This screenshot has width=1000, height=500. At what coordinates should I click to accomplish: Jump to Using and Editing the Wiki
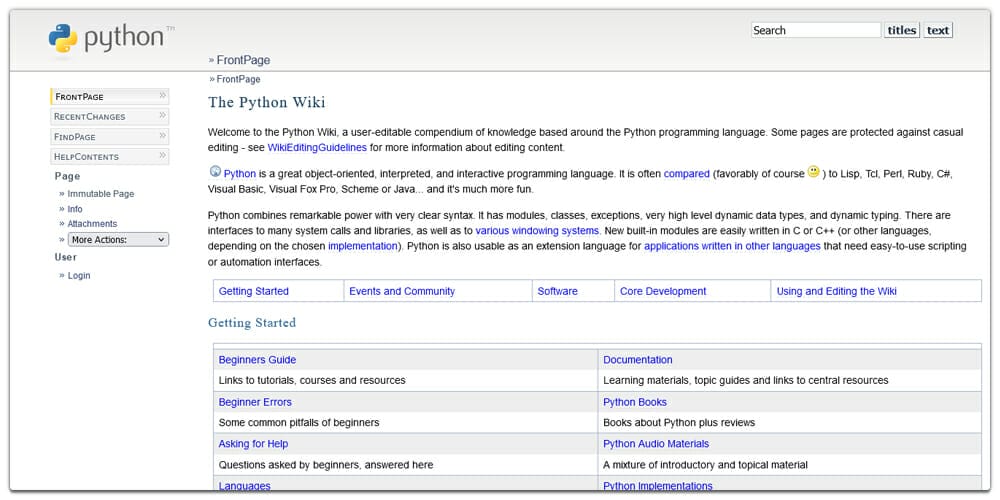click(837, 291)
